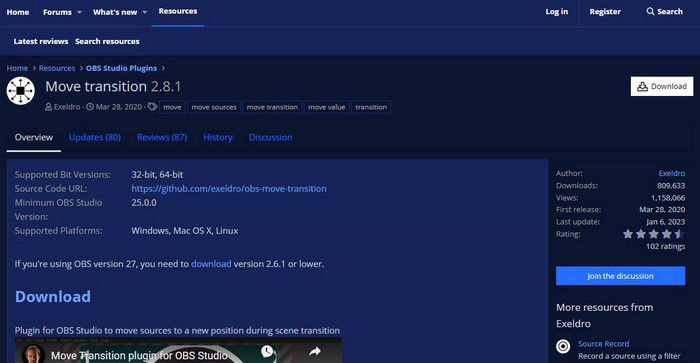Click the tags icon next to date
The width and height of the screenshot is (700, 363).
click(152, 107)
